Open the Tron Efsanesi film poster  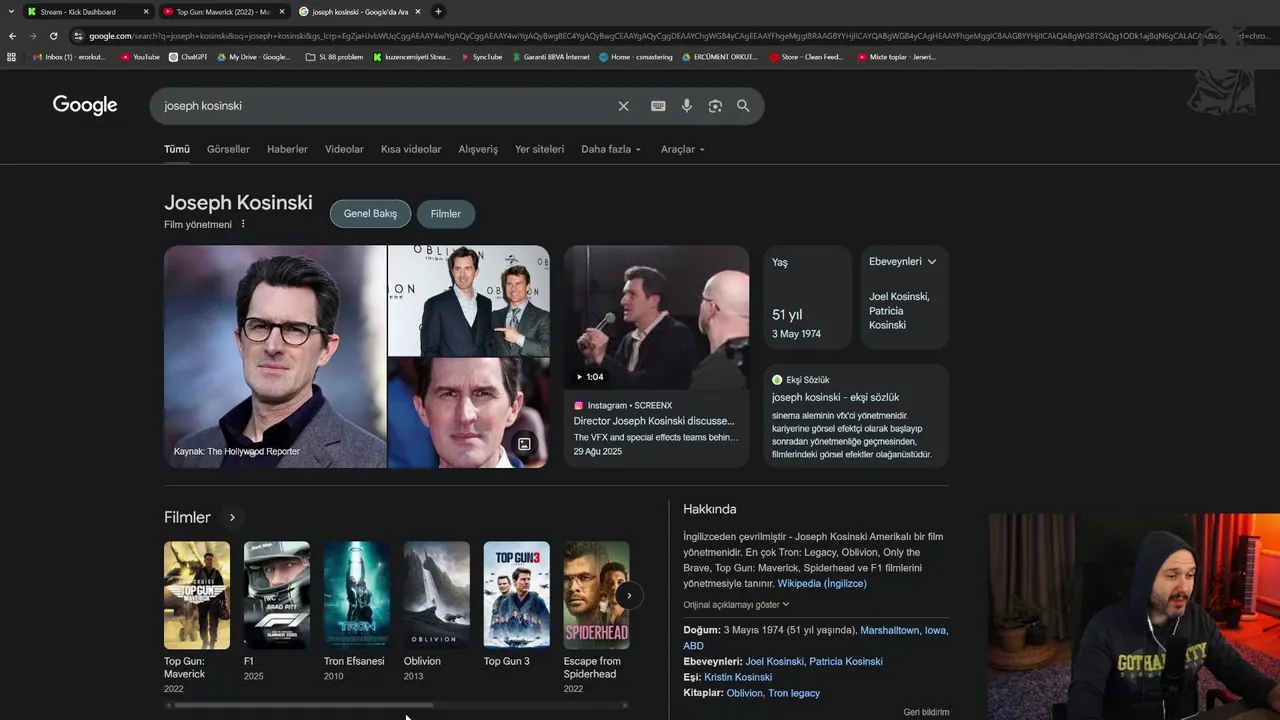coord(357,595)
